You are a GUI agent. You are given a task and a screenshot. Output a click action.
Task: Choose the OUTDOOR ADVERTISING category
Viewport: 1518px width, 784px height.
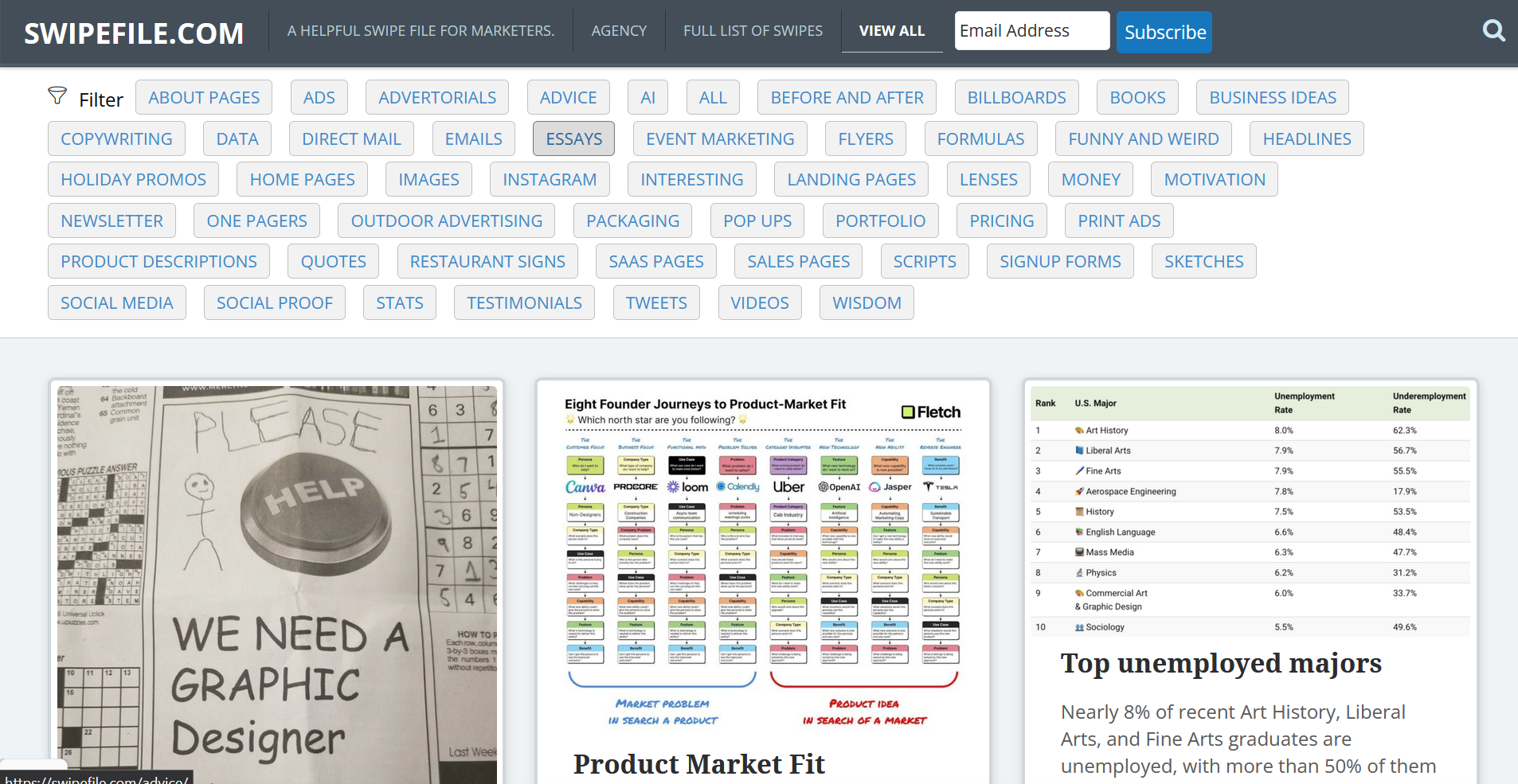[x=446, y=221]
